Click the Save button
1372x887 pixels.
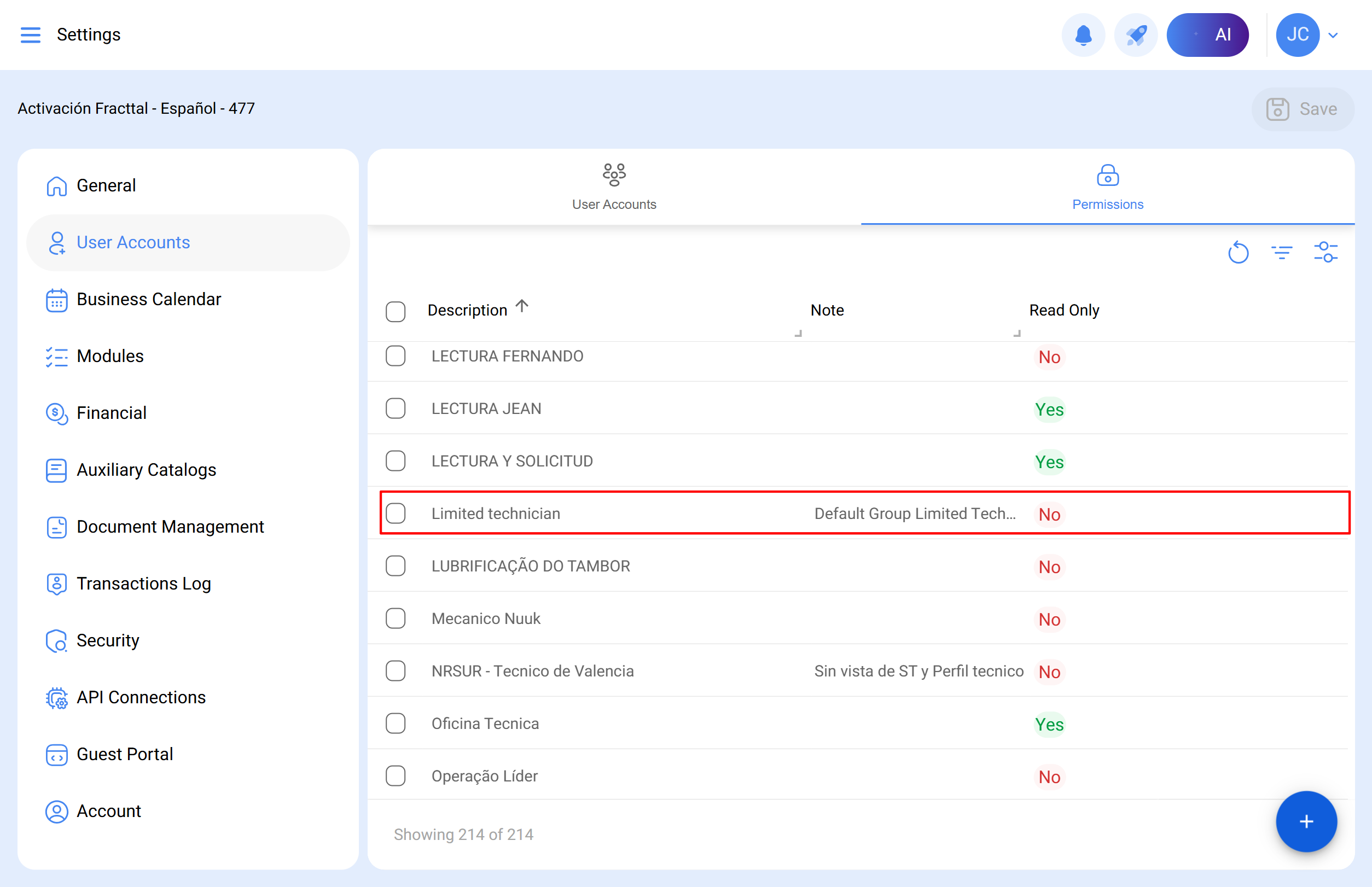(x=1303, y=108)
